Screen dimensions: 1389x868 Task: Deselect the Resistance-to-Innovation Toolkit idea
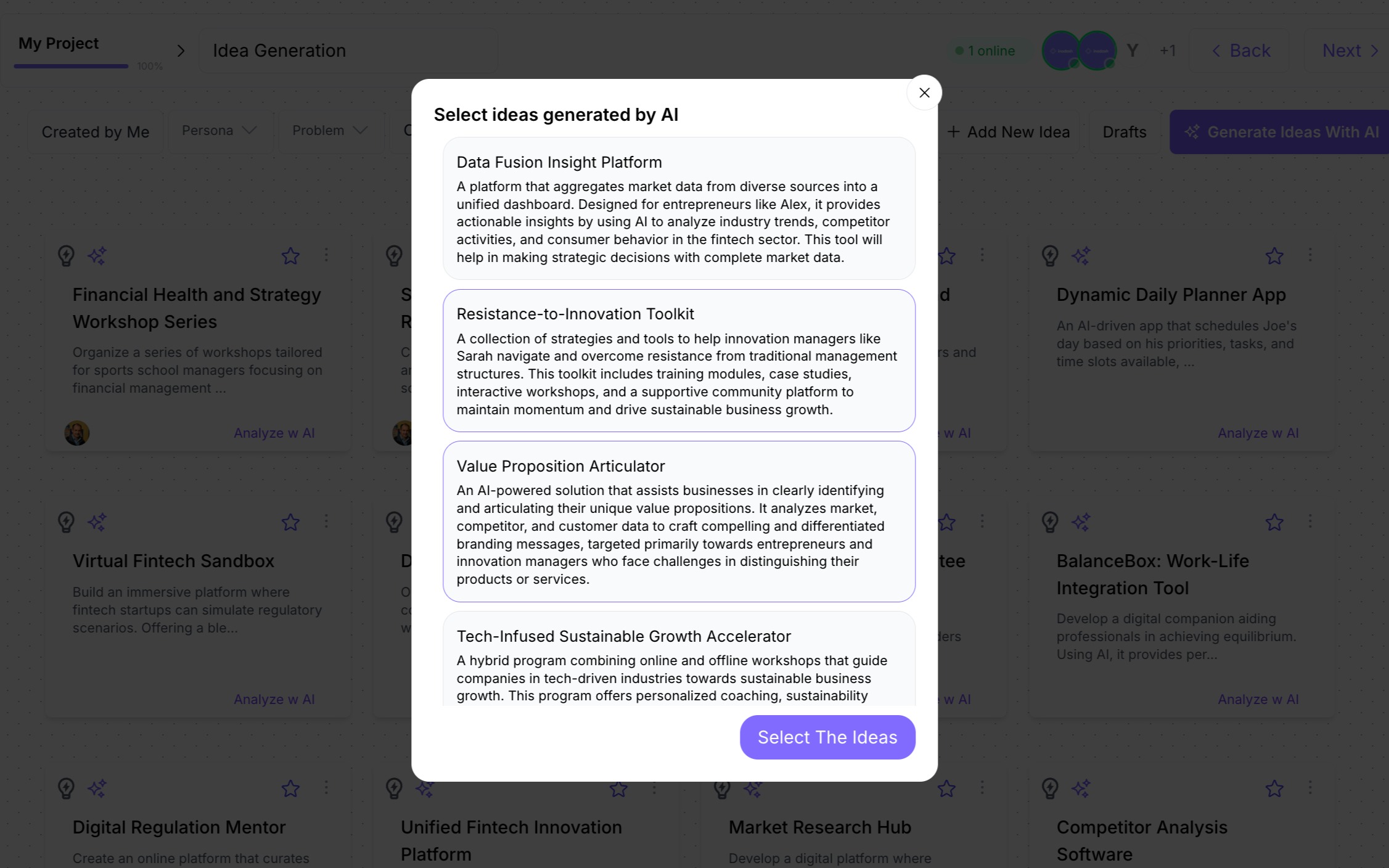point(679,361)
